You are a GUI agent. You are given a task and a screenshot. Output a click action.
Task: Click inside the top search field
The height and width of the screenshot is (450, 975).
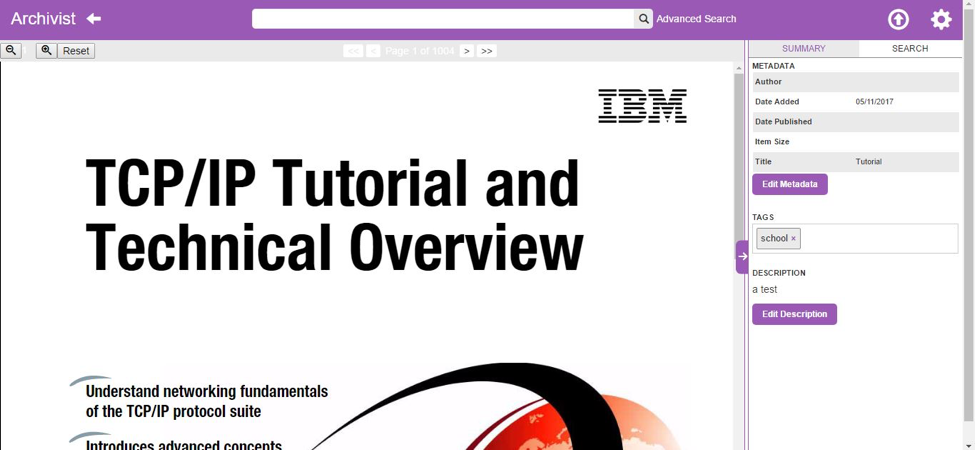[443, 19]
